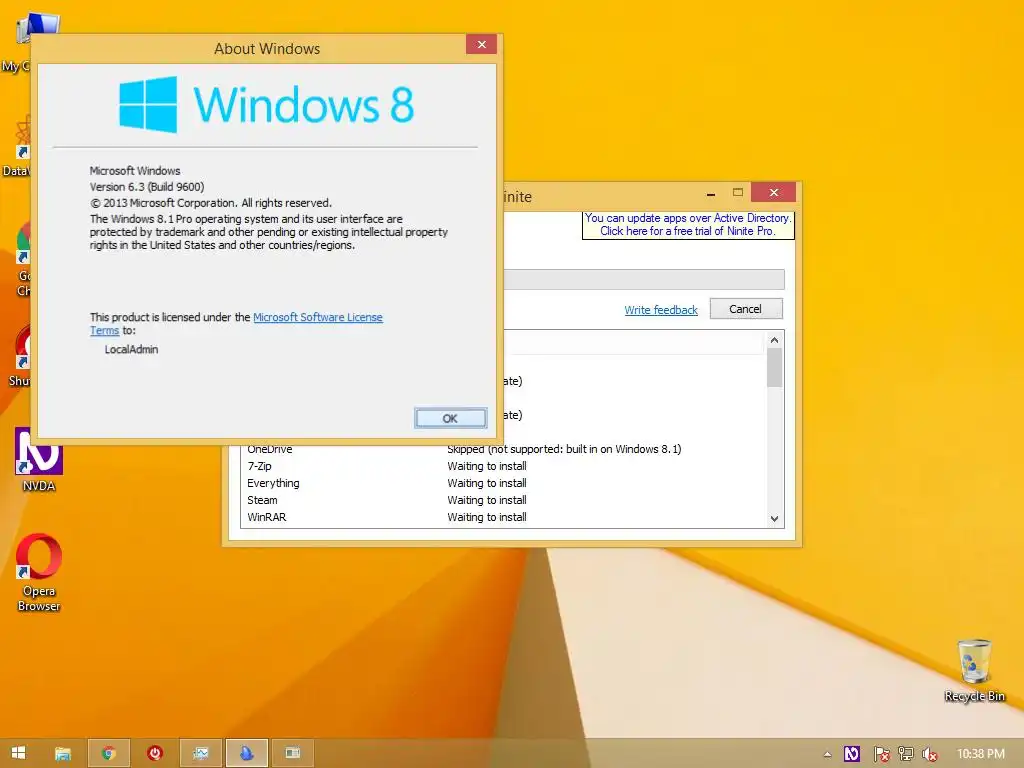Viewport: 1024px width, 768px height.
Task: Switch to About Windows taskbar button
Action: [293, 754]
